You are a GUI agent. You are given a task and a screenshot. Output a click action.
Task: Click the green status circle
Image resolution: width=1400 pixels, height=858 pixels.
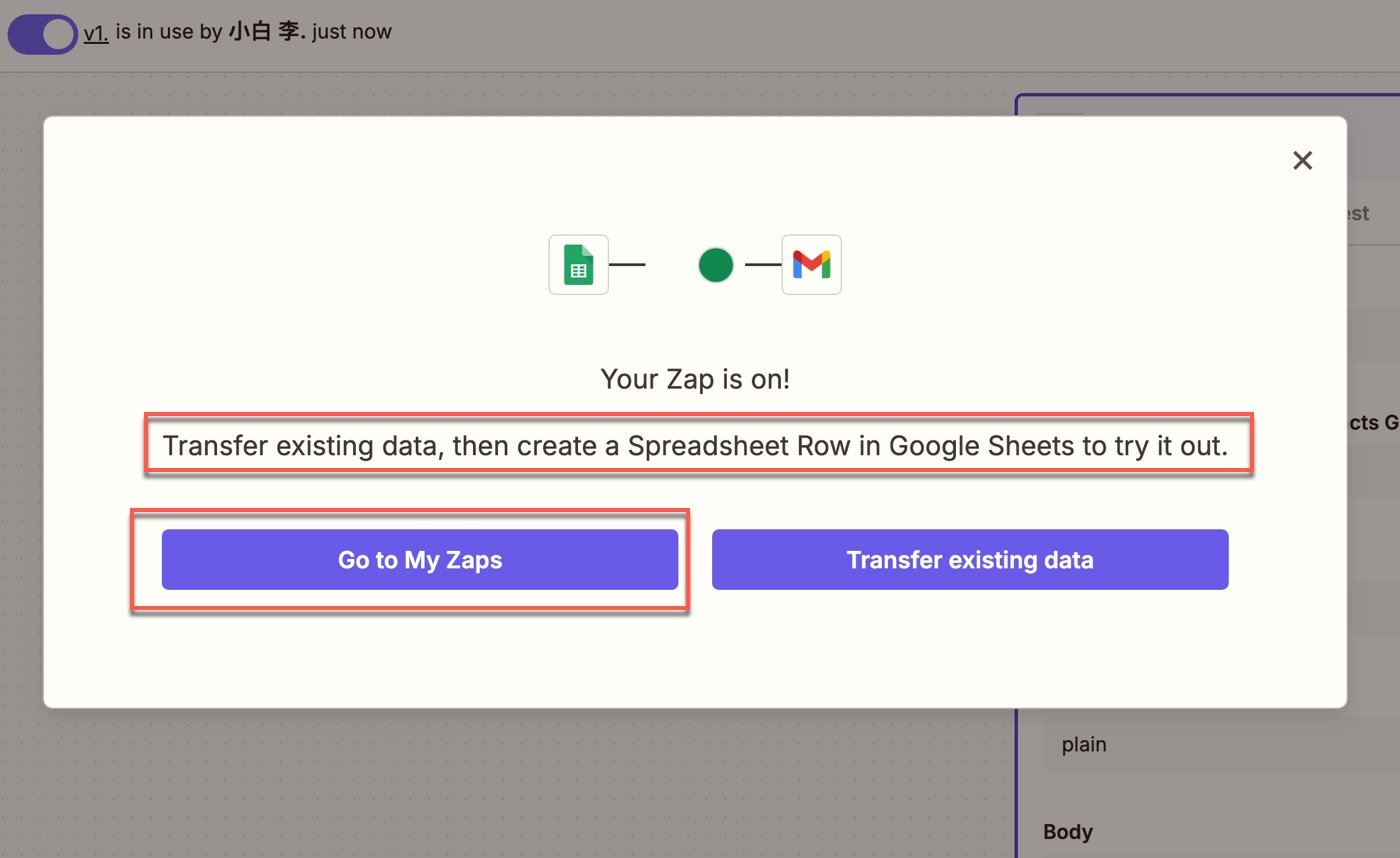(x=716, y=265)
